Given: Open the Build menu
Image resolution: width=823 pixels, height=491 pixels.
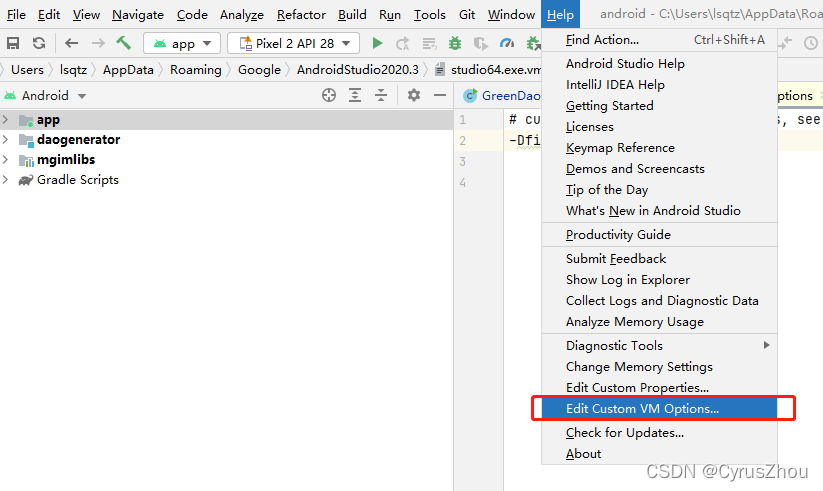Looking at the screenshot, I should (x=352, y=15).
